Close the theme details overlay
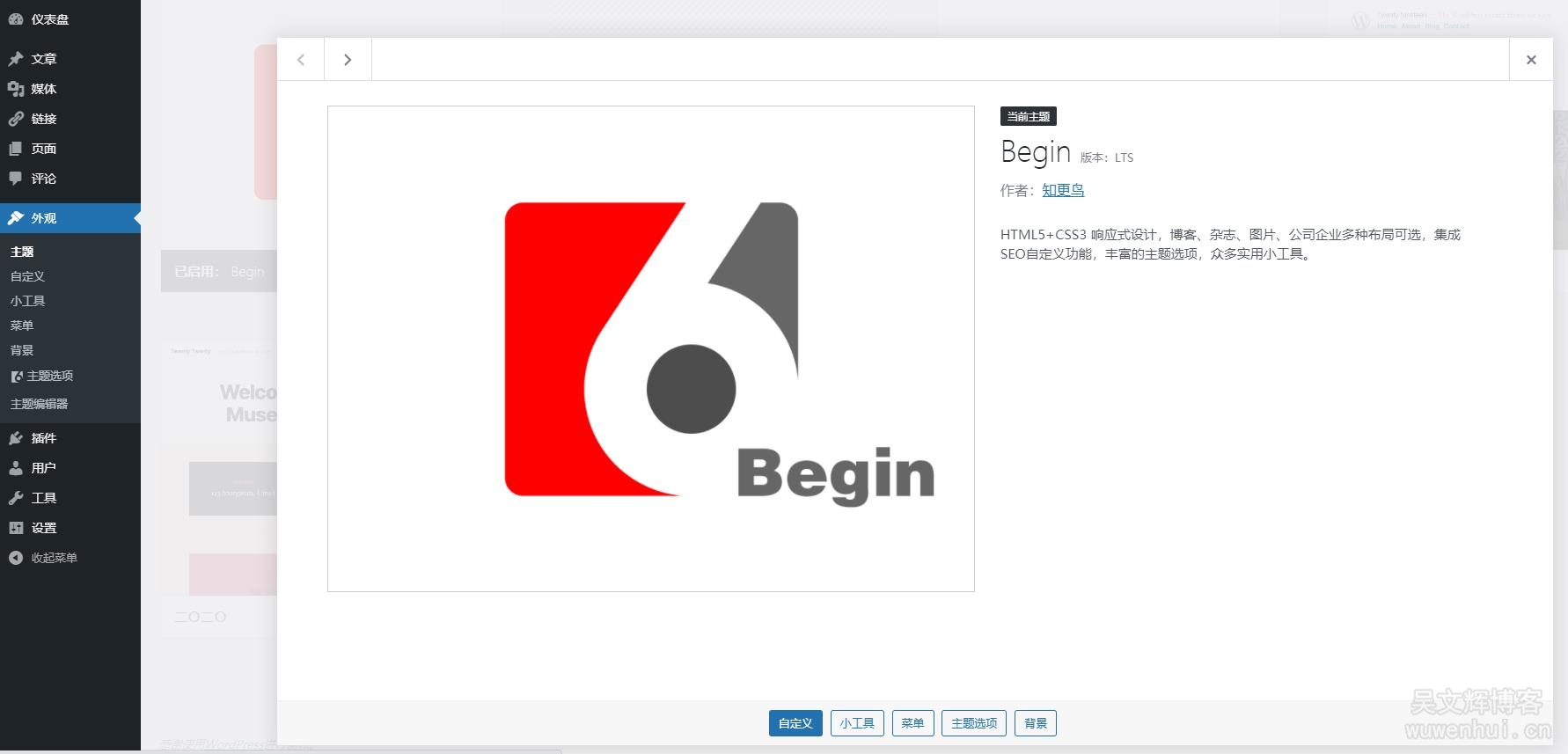Screen dimensions: 1568x754 pyautogui.click(x=1531, y=60)
